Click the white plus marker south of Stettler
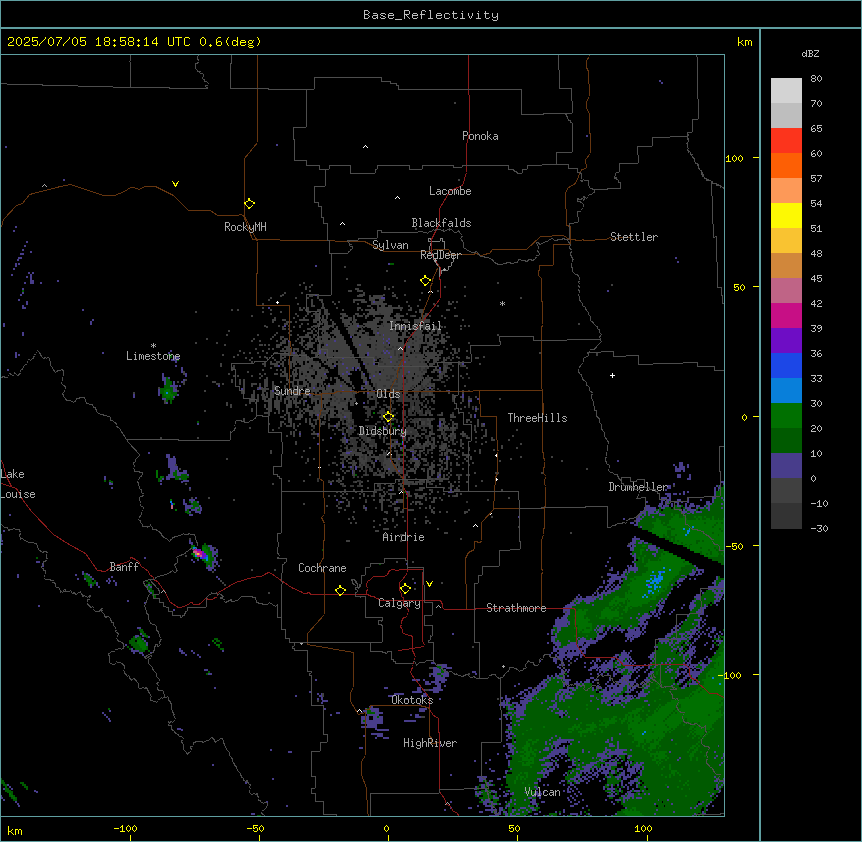Viewport: 862px width, 842px height. (612, 375)
